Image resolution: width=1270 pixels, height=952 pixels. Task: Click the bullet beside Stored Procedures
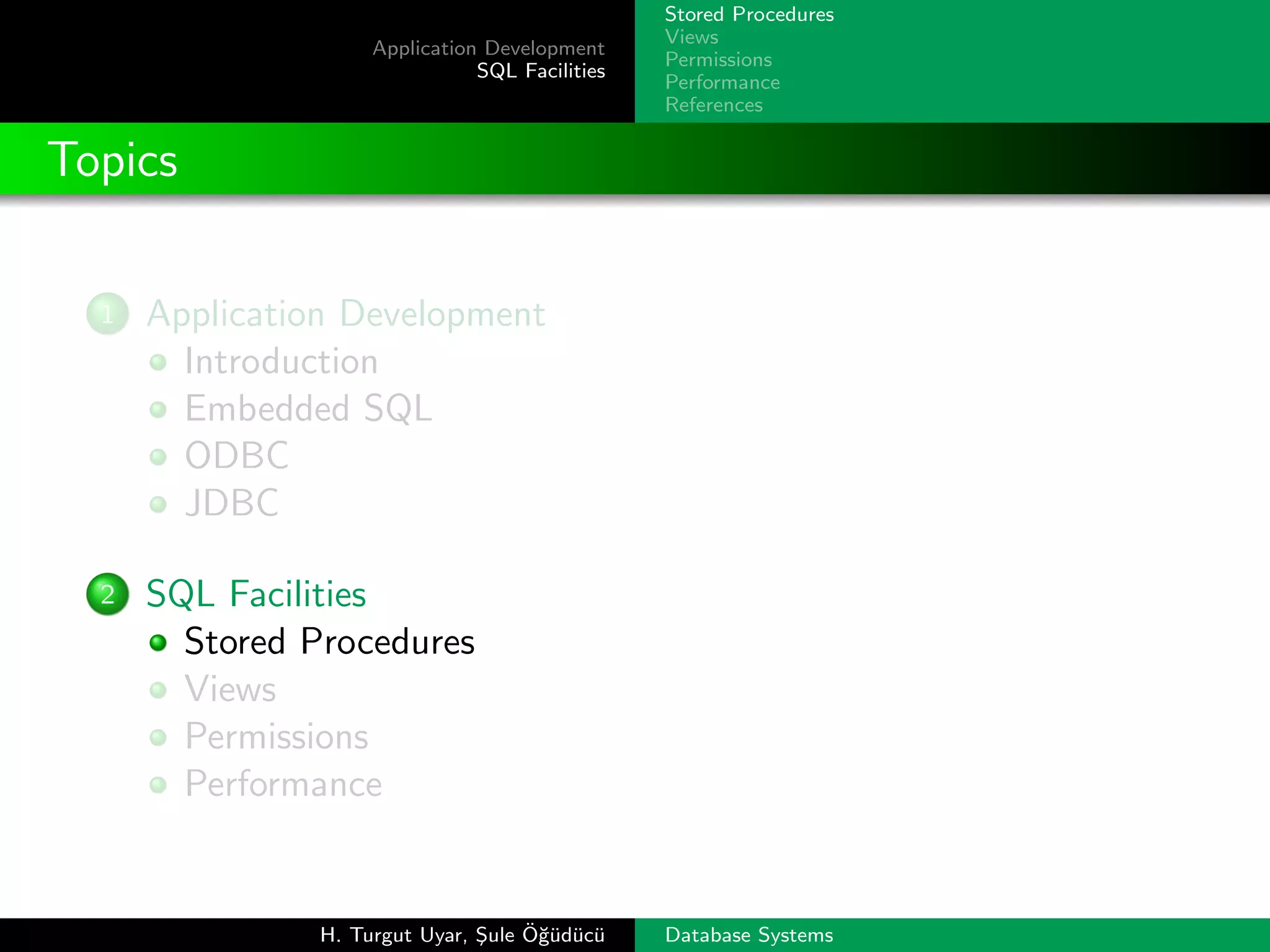click(x=158, y=643)
